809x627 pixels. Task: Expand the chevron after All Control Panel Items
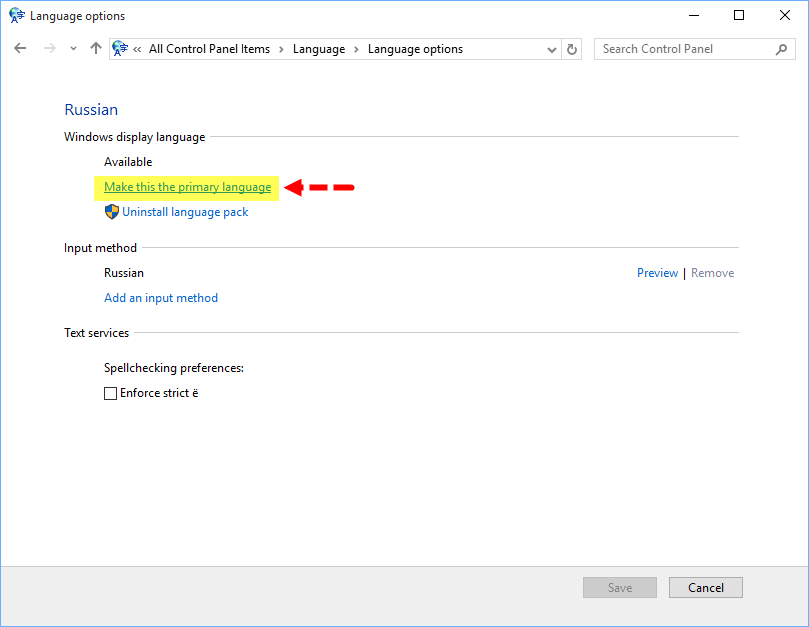[281, 49]
